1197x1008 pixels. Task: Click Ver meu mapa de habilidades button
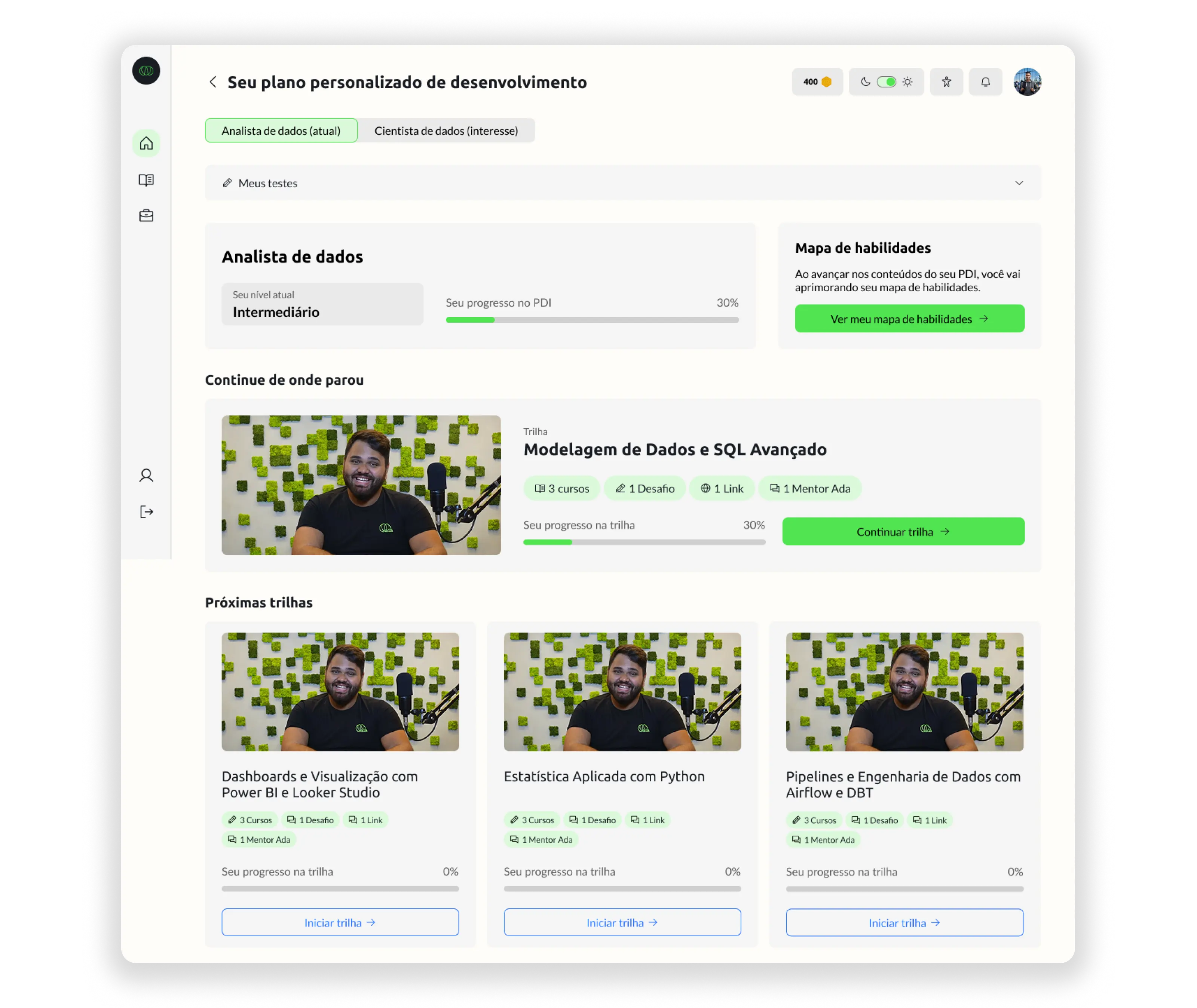909,319
